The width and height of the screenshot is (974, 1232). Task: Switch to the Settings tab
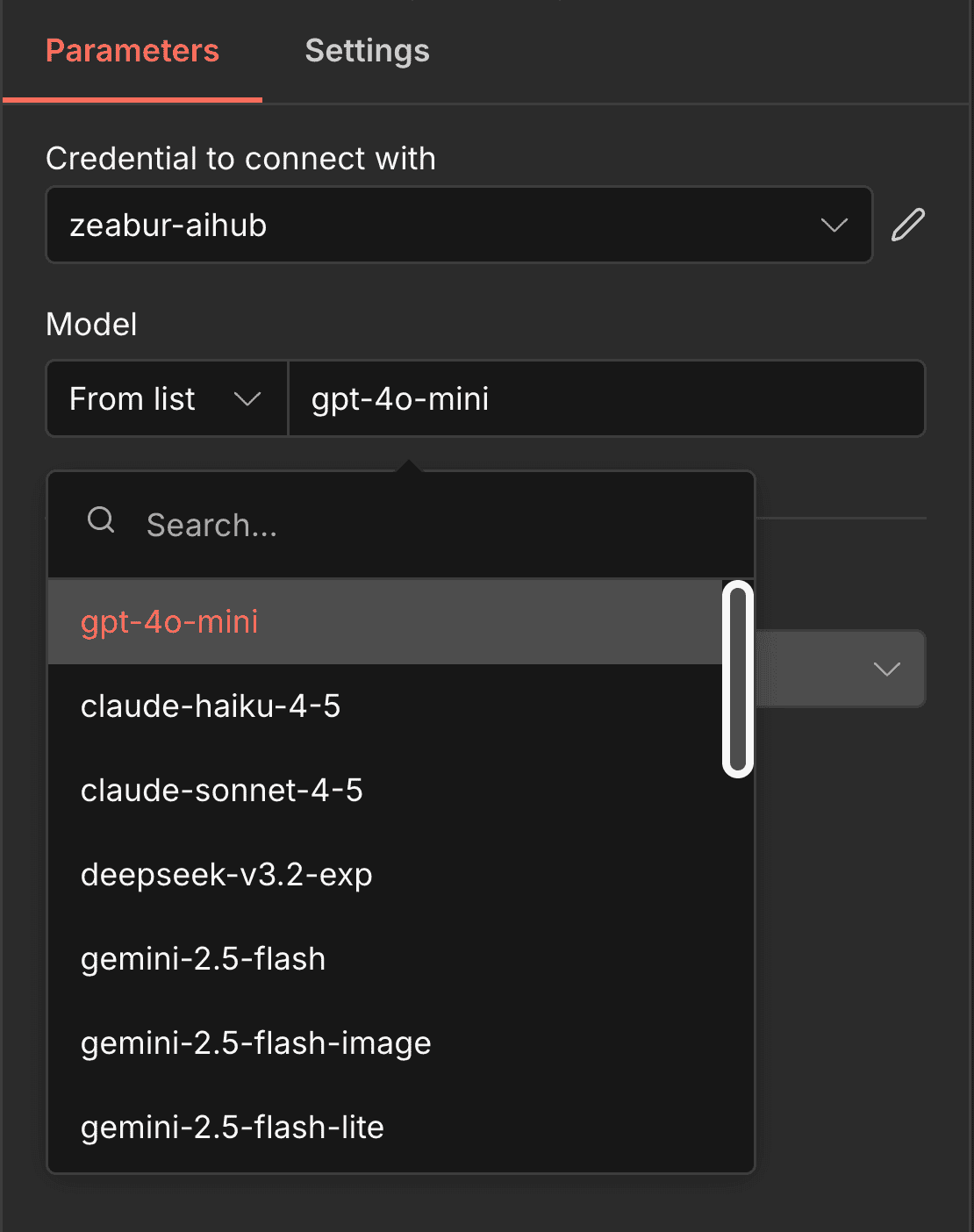tap(367, 51)
